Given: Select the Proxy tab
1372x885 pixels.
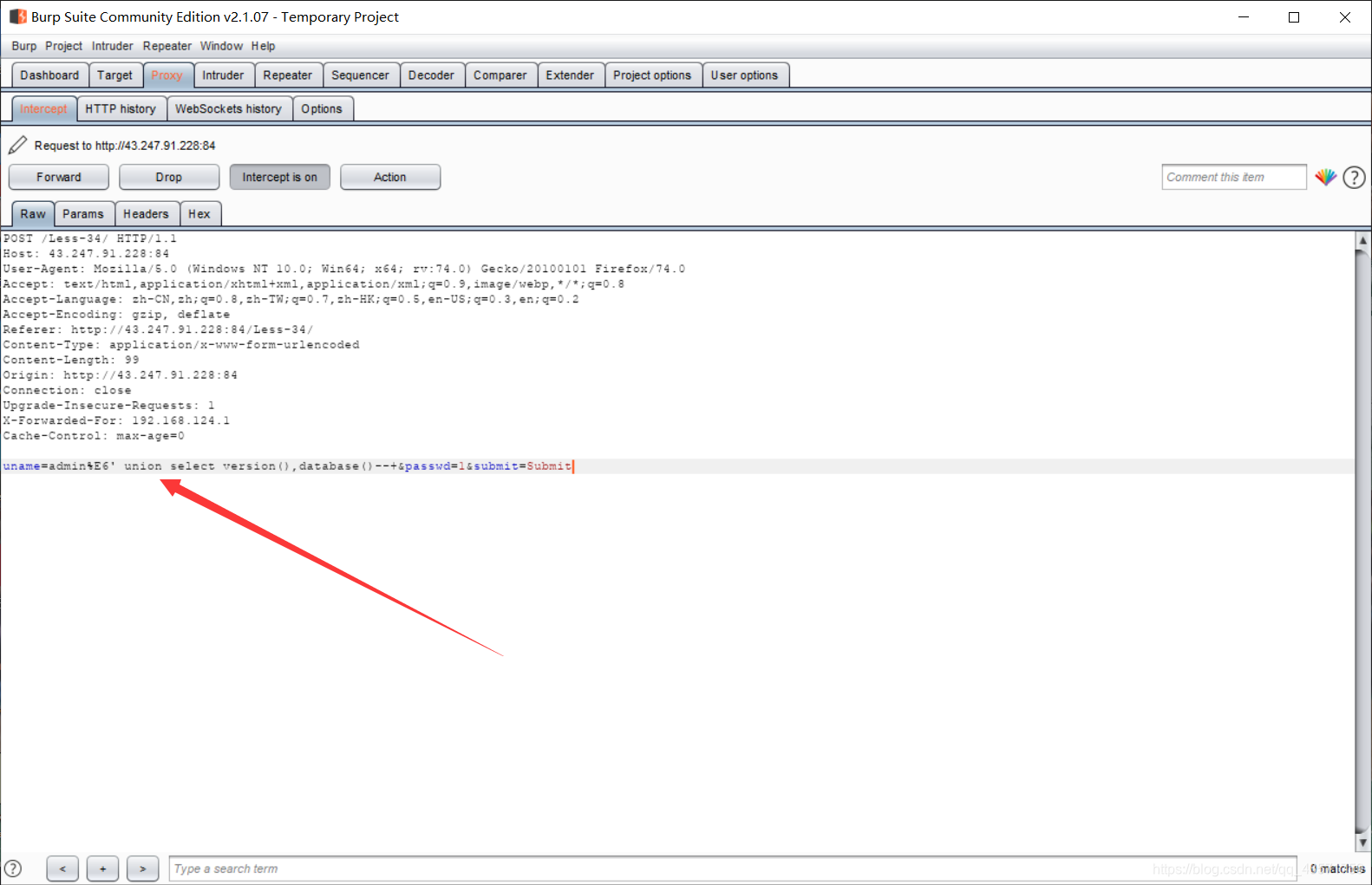Looking at the screenshot, I should [x=167, y=75].
